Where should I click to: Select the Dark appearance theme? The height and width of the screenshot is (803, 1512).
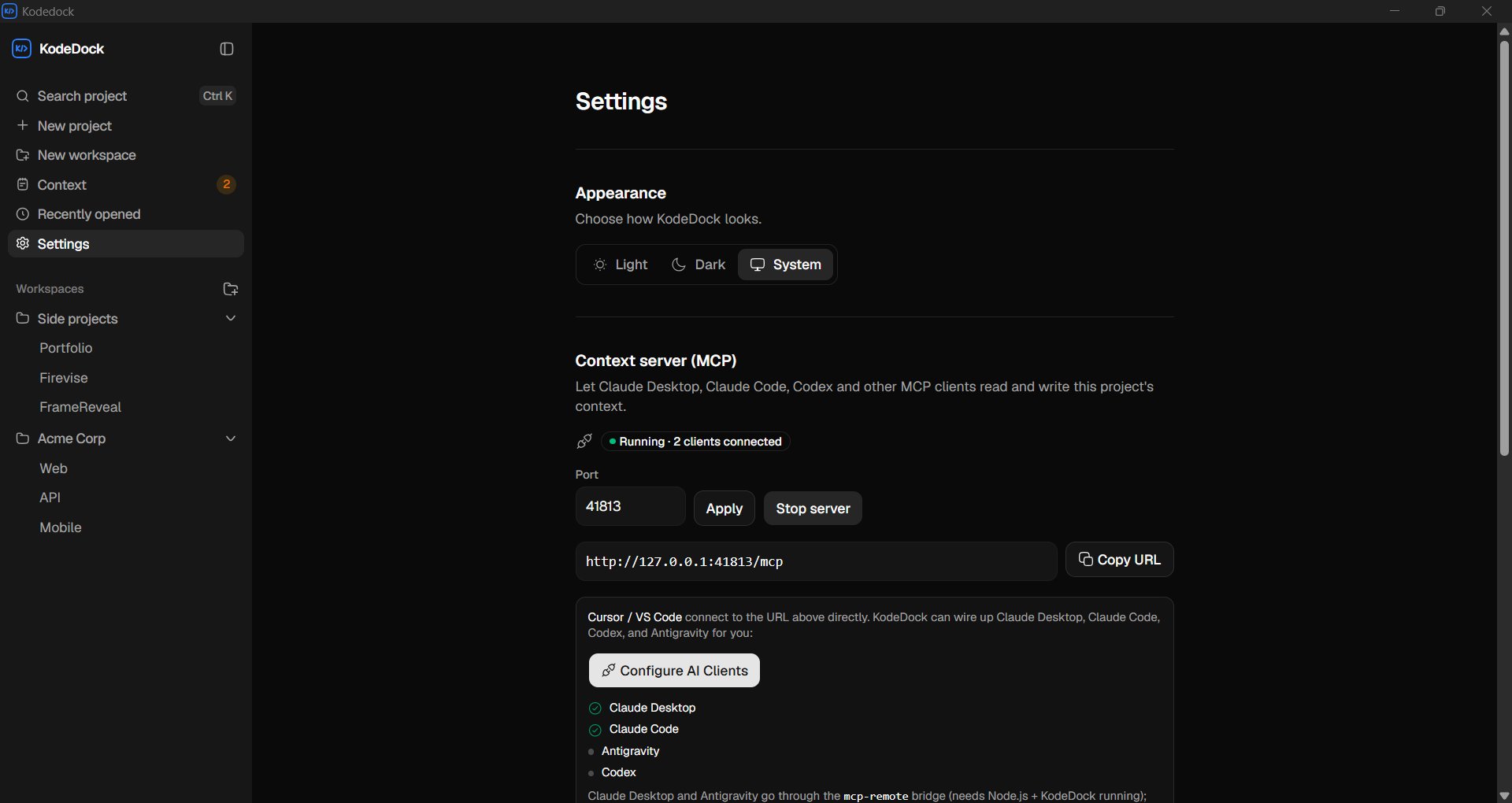click(698, 265)
